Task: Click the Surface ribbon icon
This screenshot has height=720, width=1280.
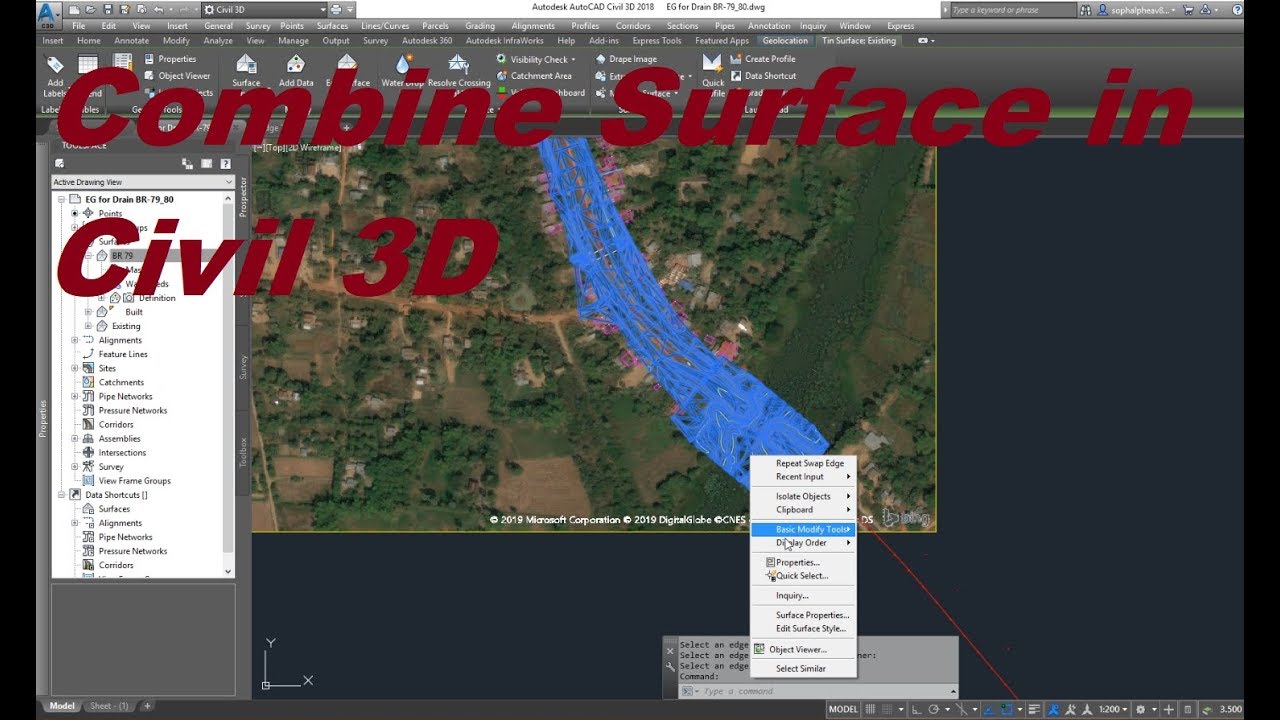Action: pyautogui.click(x=246, y=70)
